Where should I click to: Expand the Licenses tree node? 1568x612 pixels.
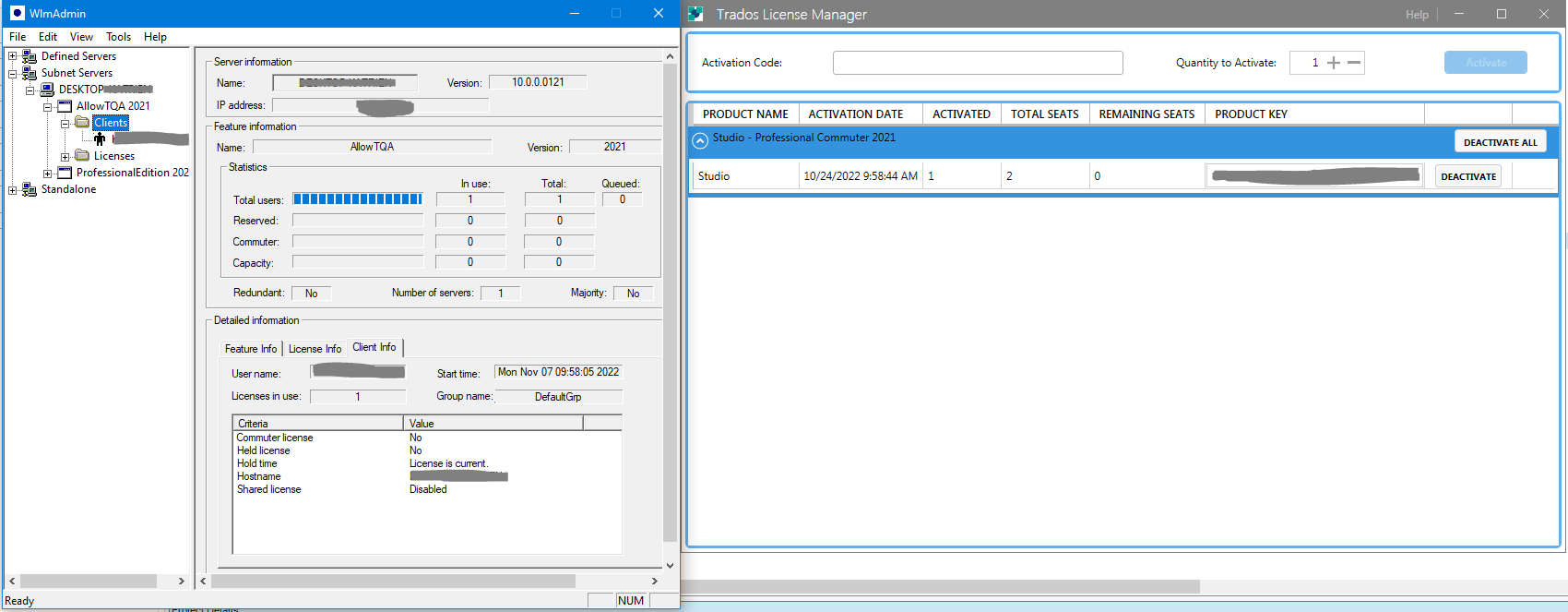(65, 157)
